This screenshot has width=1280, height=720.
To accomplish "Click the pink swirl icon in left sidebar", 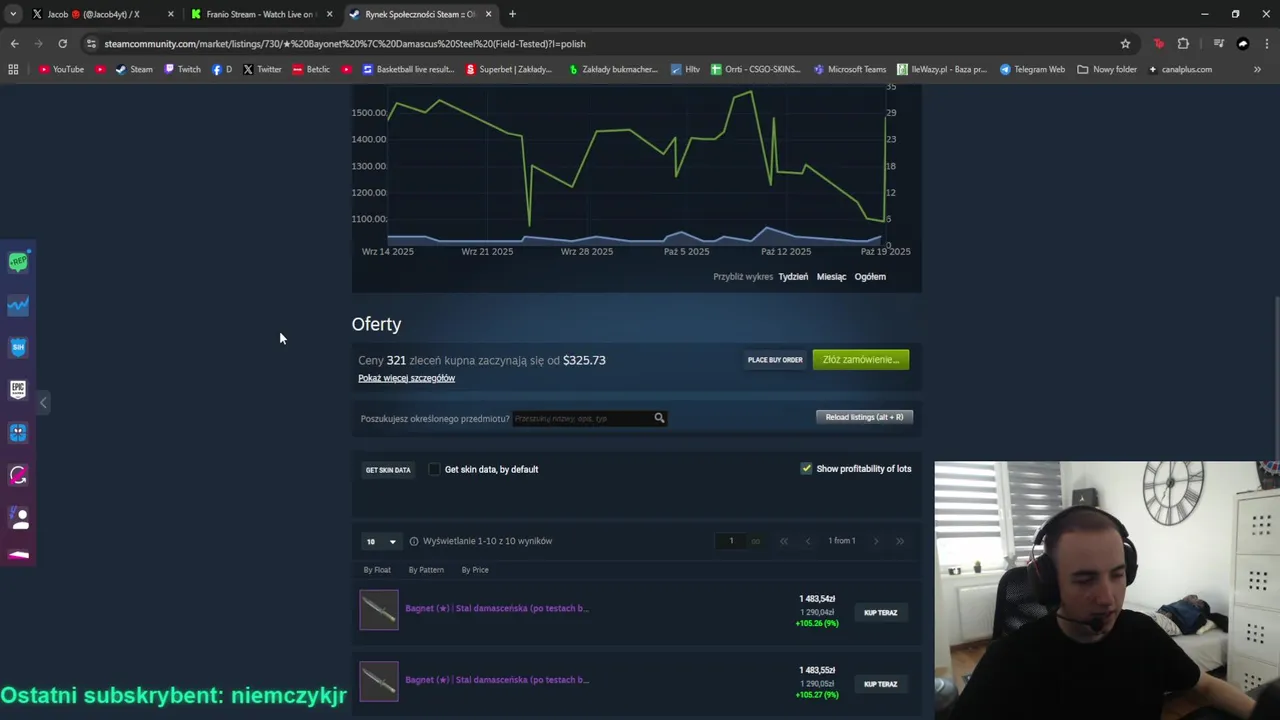I will [18, 475].
